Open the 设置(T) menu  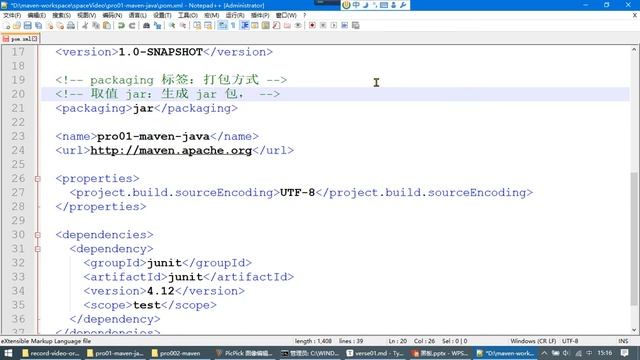[x=162, y=15]
